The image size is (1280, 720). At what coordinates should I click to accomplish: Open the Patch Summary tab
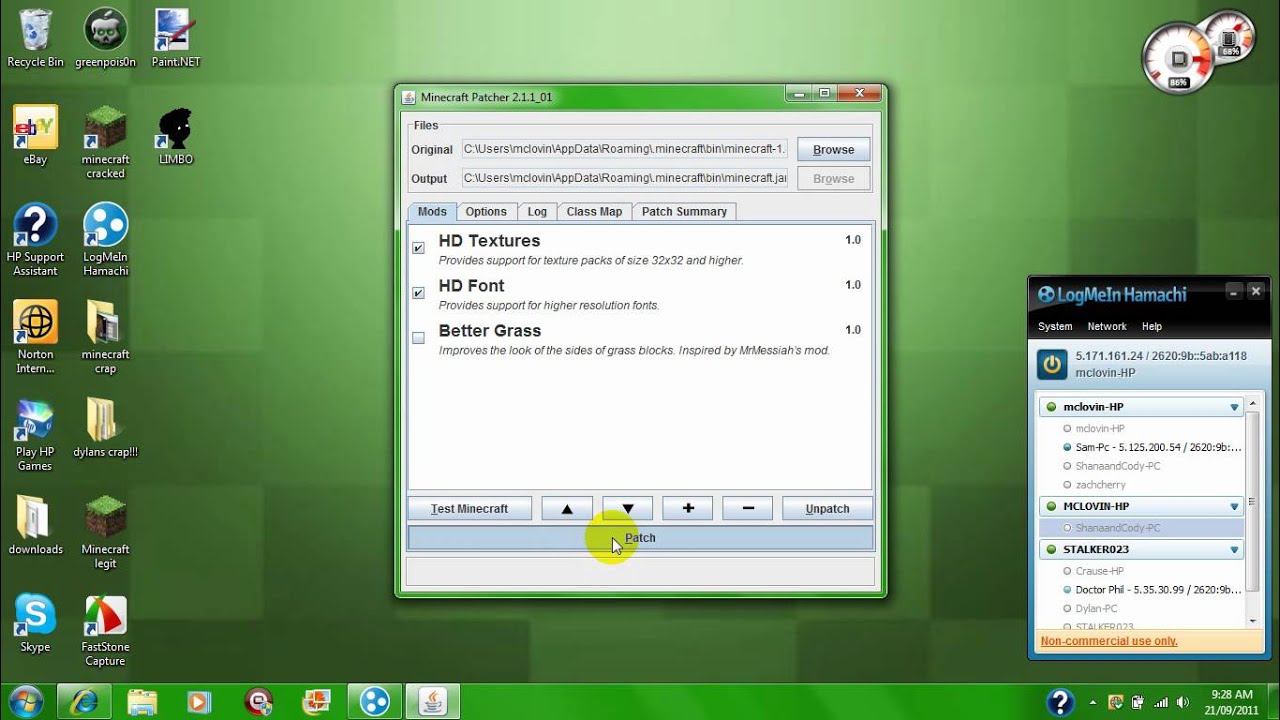(x=684, y=211)
